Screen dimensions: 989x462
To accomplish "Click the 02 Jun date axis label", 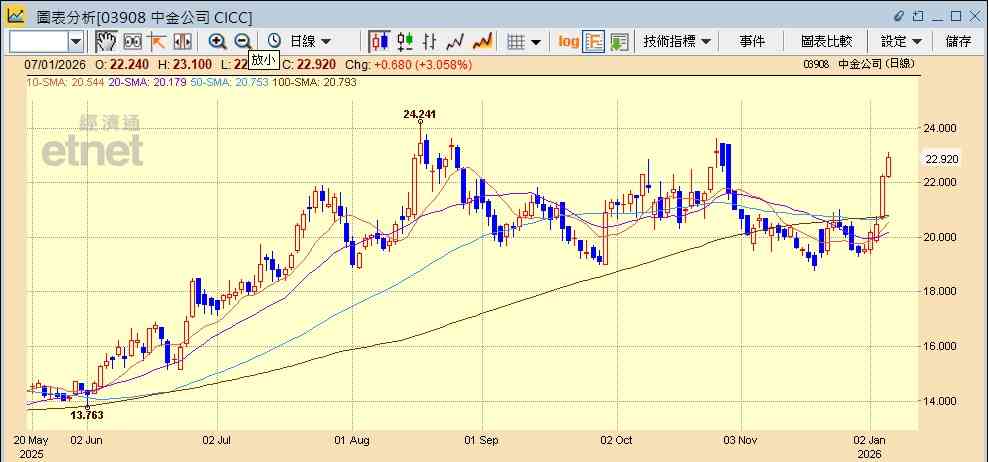I will pos(86,439).
